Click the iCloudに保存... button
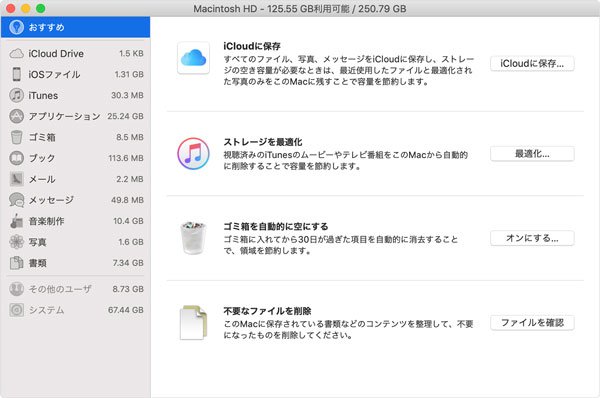Image resolution: width=600 pixels, height=398 pixels. pyautogui.click(x=532, y=64)
